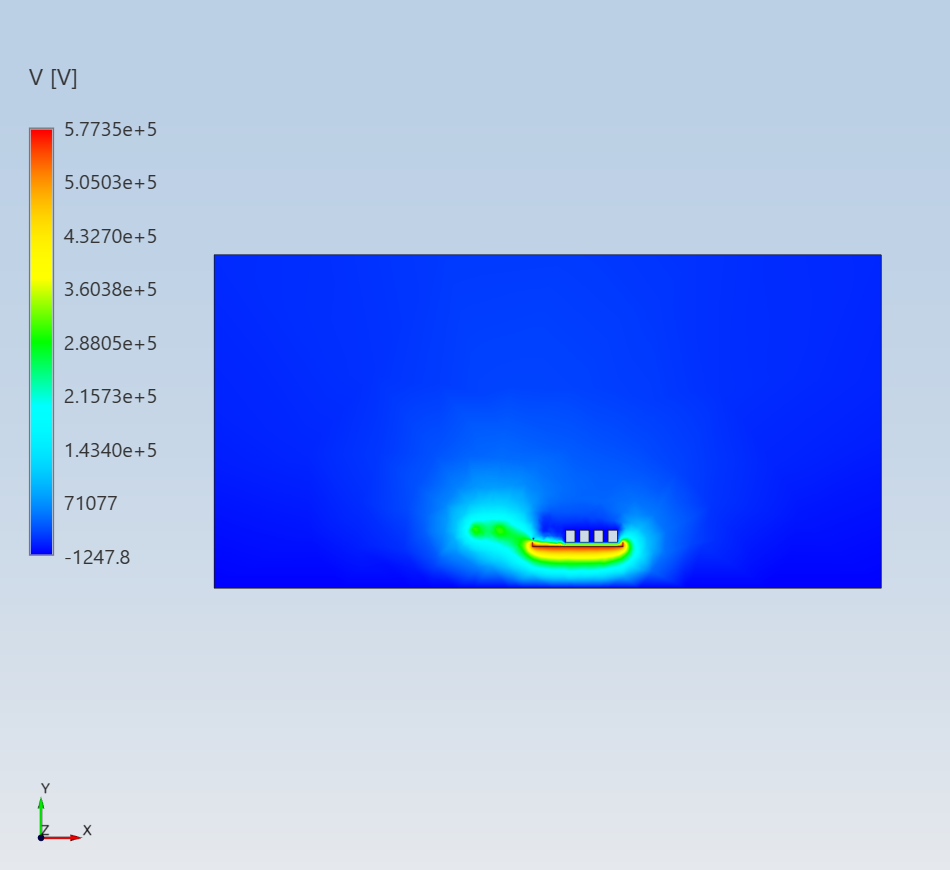Click the Y axis of the triad
This screenshot has width=950, height=870.
point(41,817)
